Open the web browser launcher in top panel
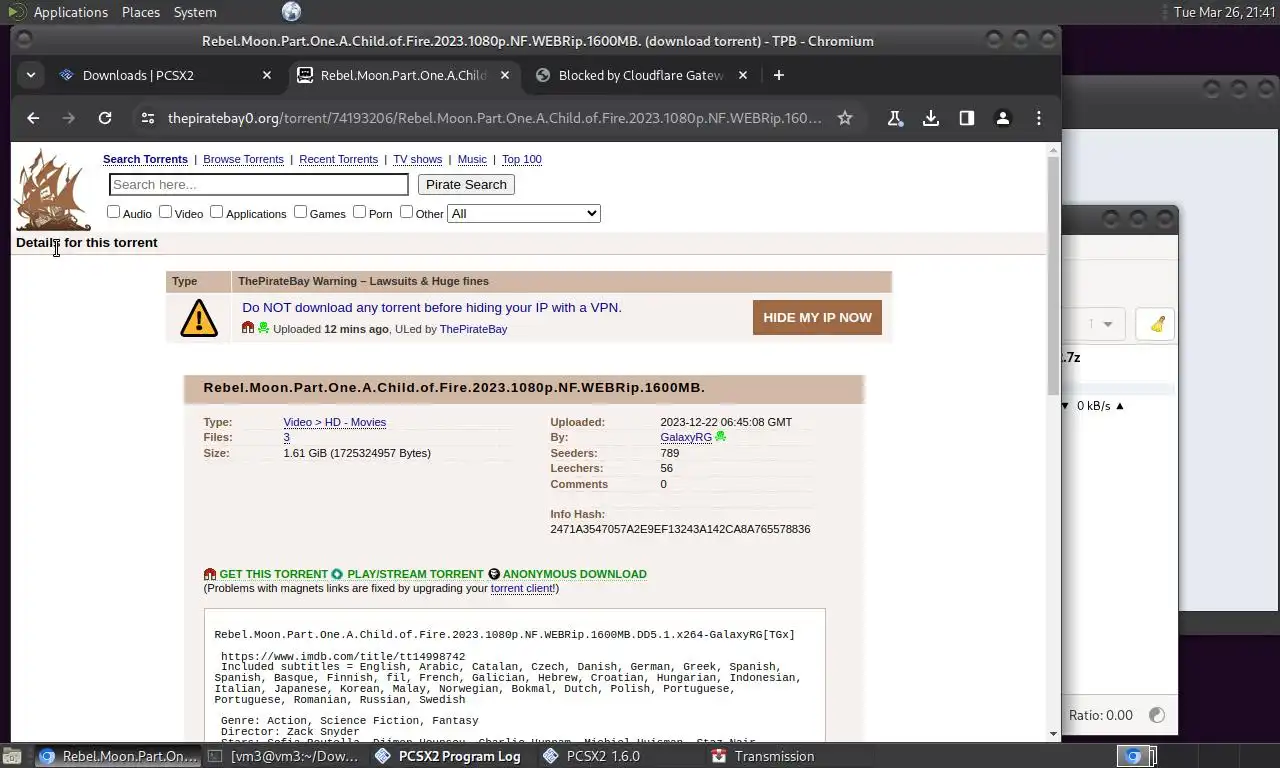 291,12
